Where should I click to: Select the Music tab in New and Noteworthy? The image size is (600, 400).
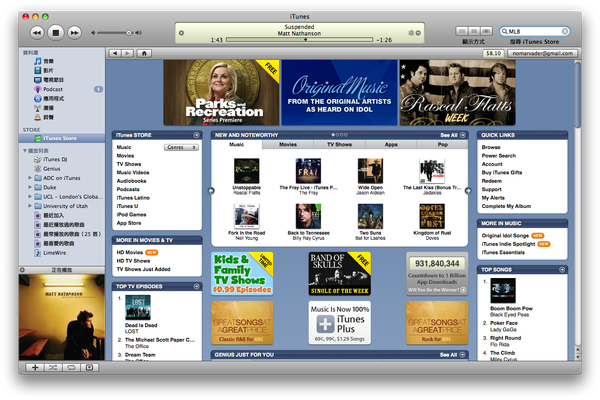[x=236, y=145]
